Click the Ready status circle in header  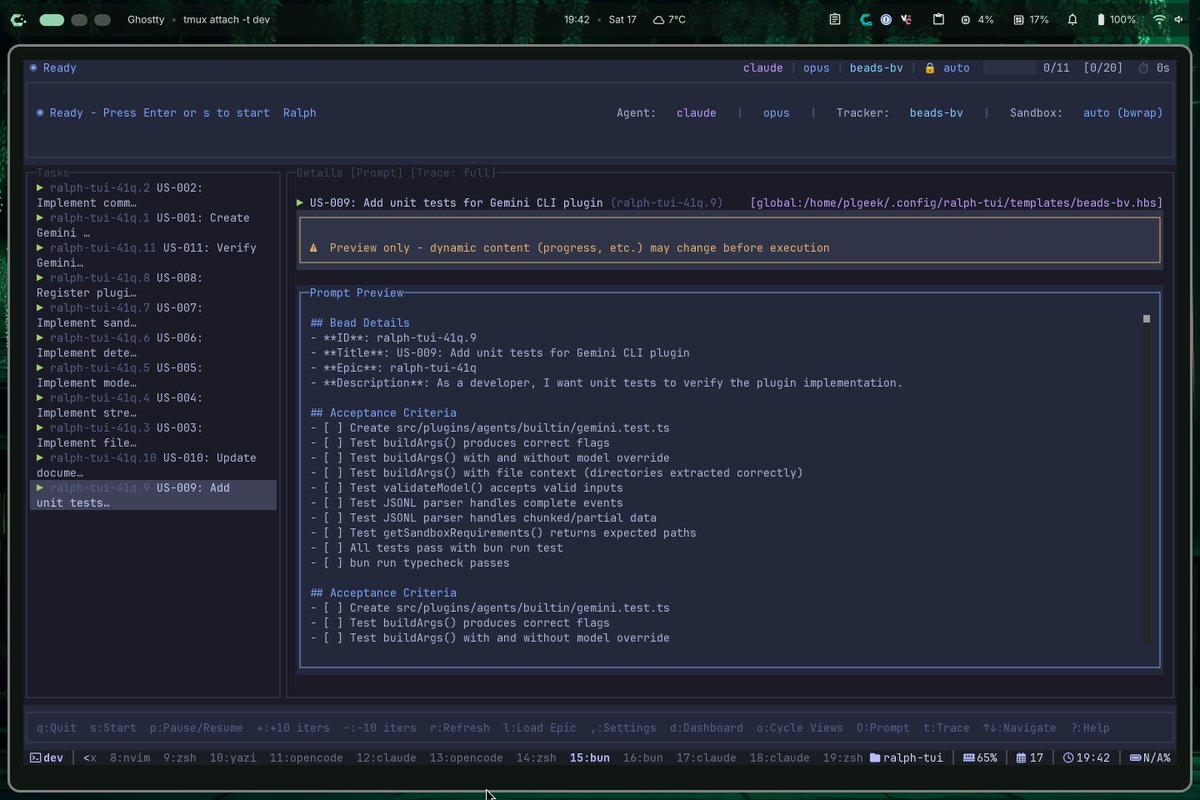point(33,68)
